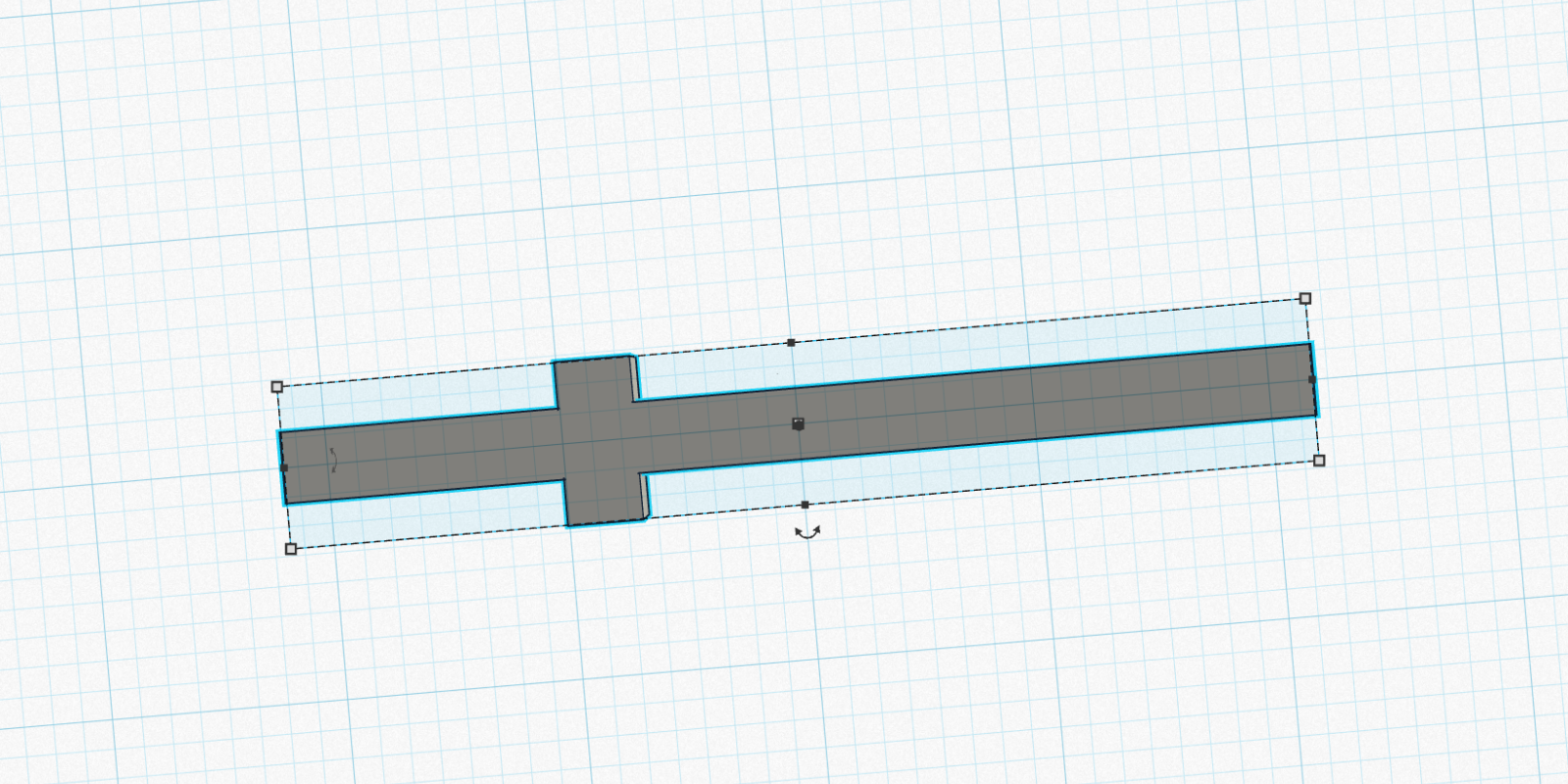This screenshot has height=784, width=1568.
Task: Click the faint rotation arrow on the shape's left end
Action: [x=333, y=460]
